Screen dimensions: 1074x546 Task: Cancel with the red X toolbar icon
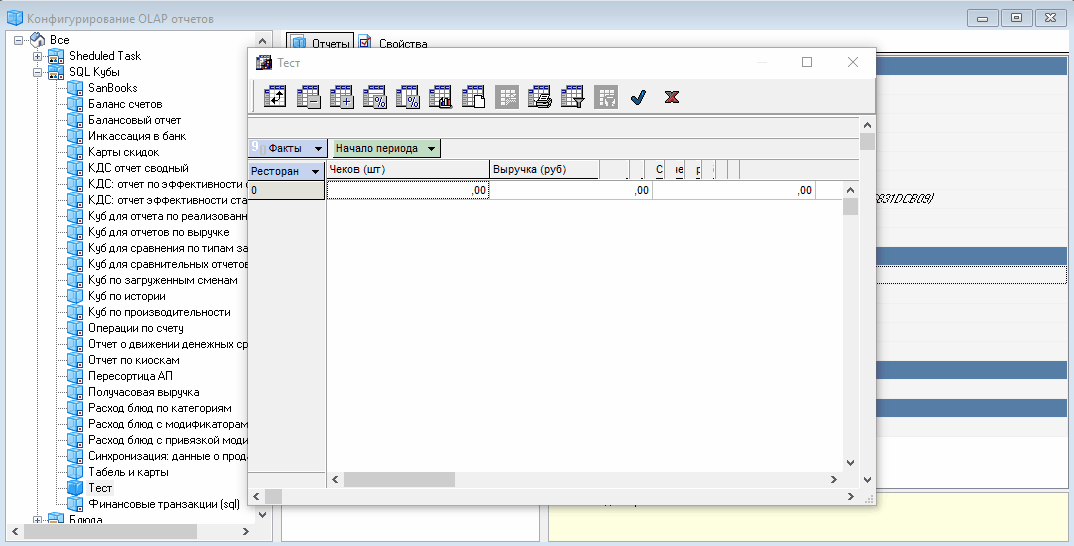tap(672, 97)
